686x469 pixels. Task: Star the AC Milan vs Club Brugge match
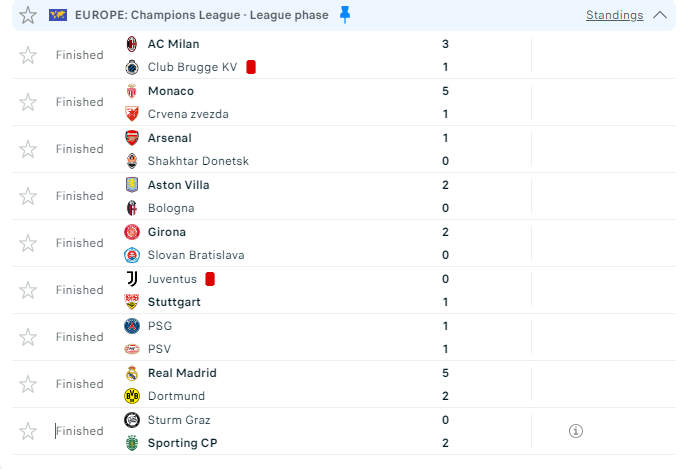coord(28,55)
